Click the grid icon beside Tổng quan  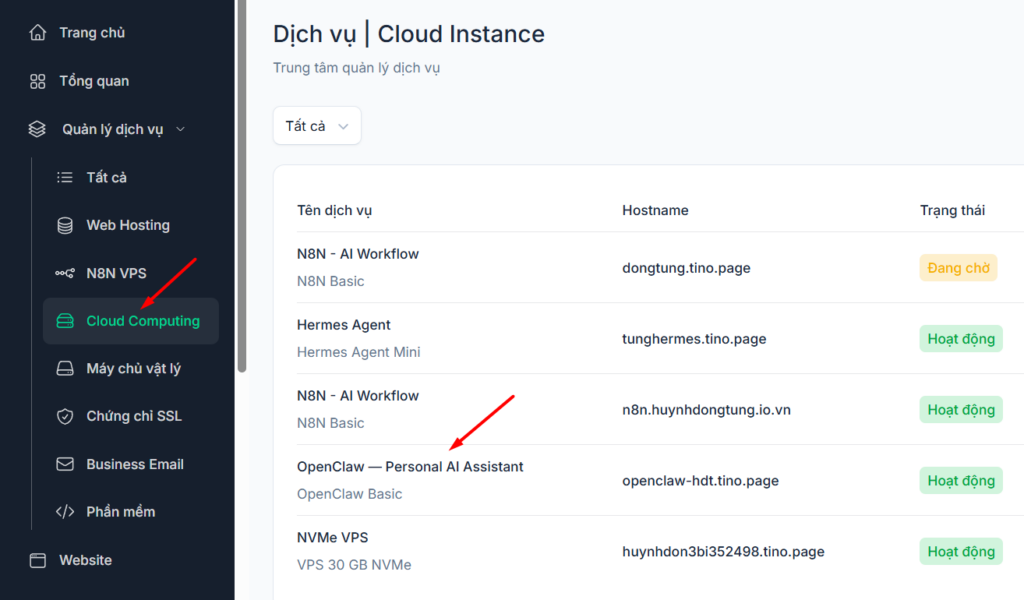tap(38, 81)
